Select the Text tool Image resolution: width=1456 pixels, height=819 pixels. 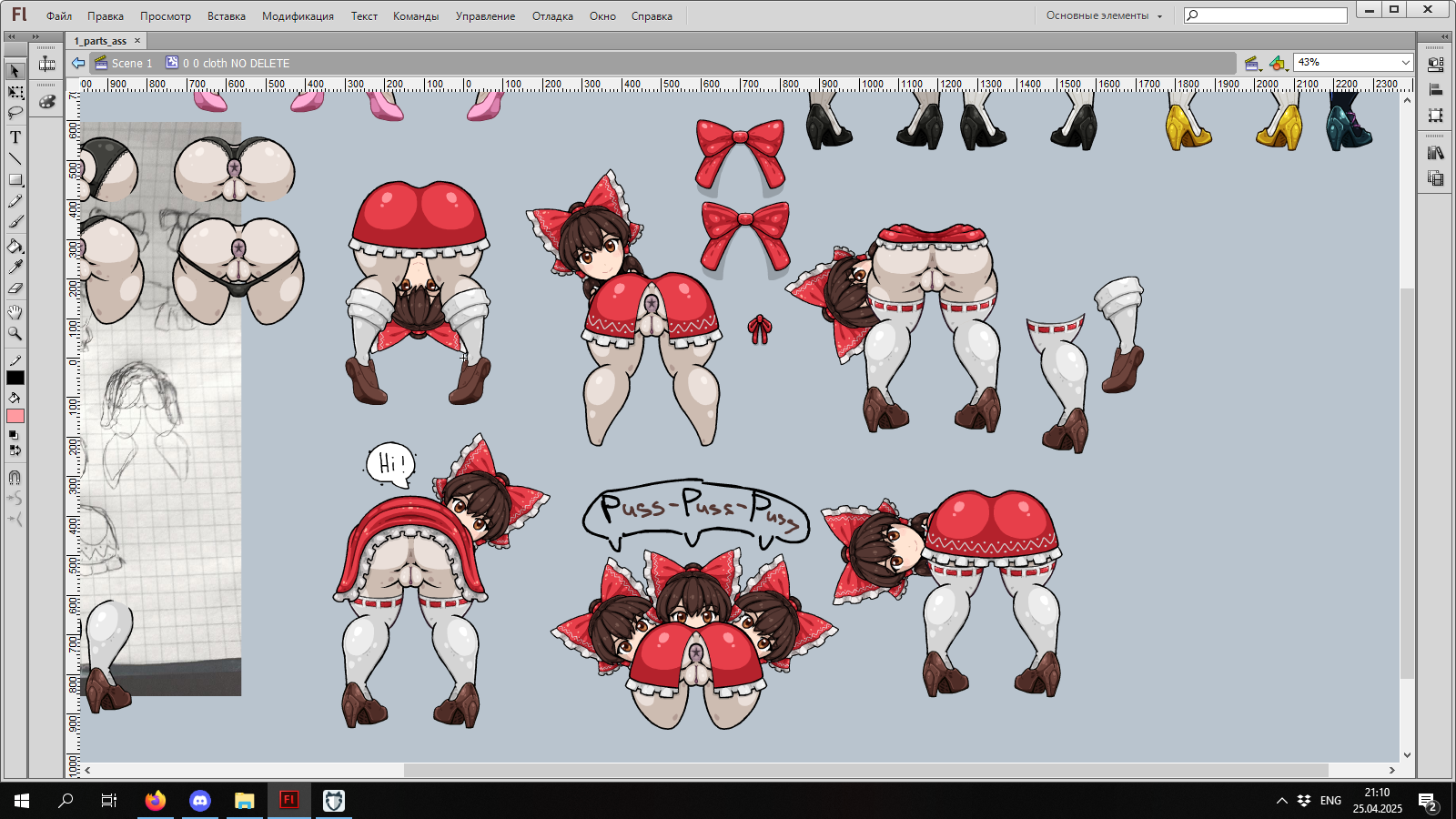pos(15,136)
